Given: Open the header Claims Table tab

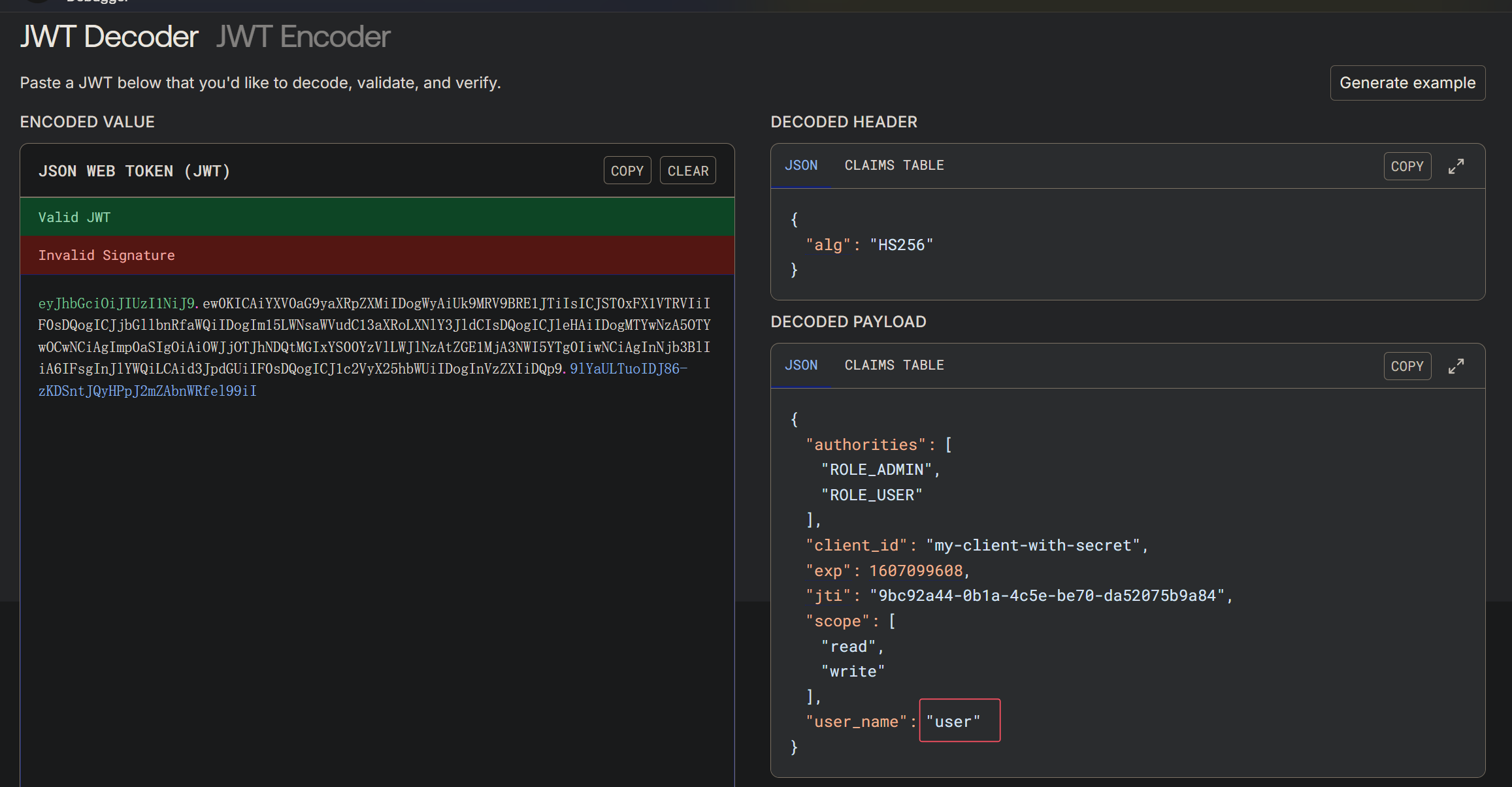Looking at the screenshot, I should point(894,165).
